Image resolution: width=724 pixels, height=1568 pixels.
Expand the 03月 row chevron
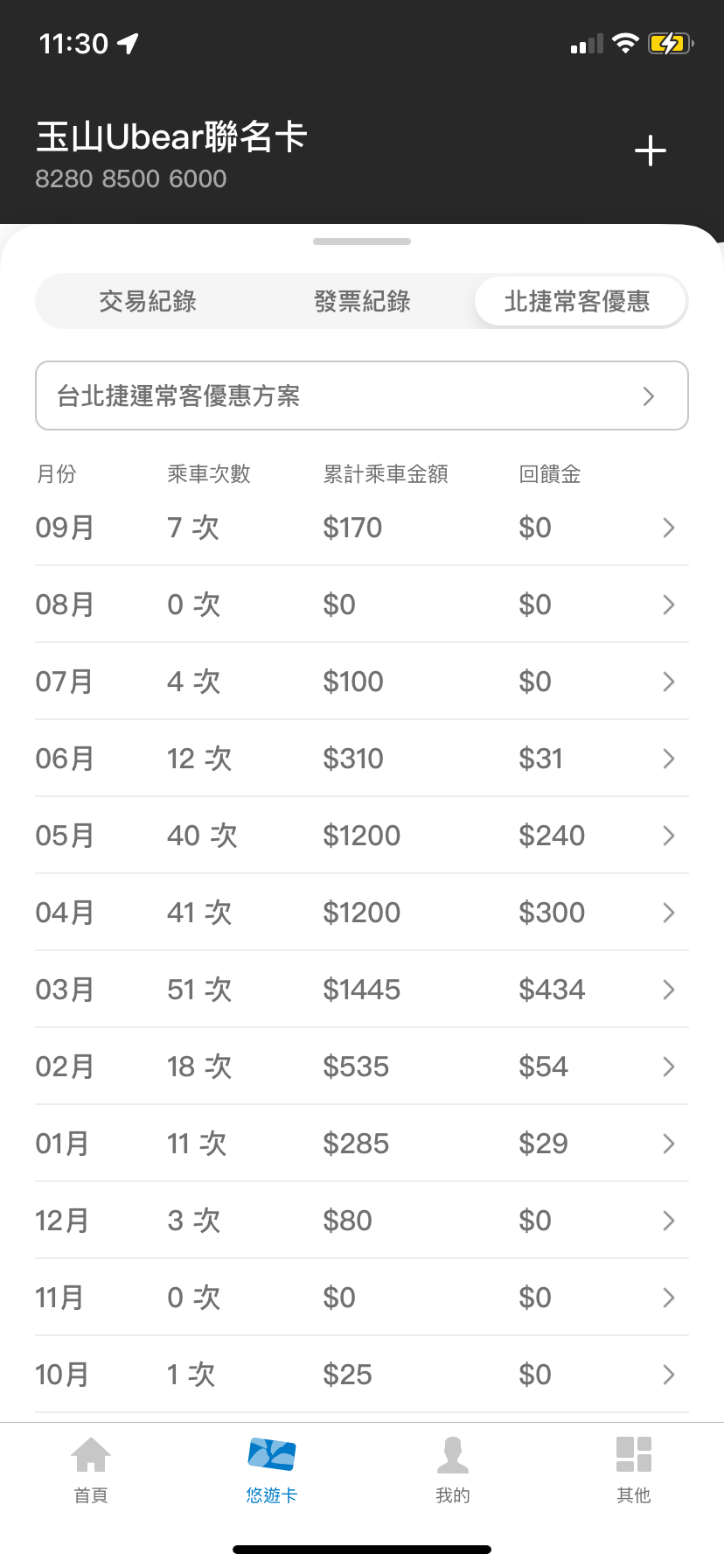click(668, 990)
